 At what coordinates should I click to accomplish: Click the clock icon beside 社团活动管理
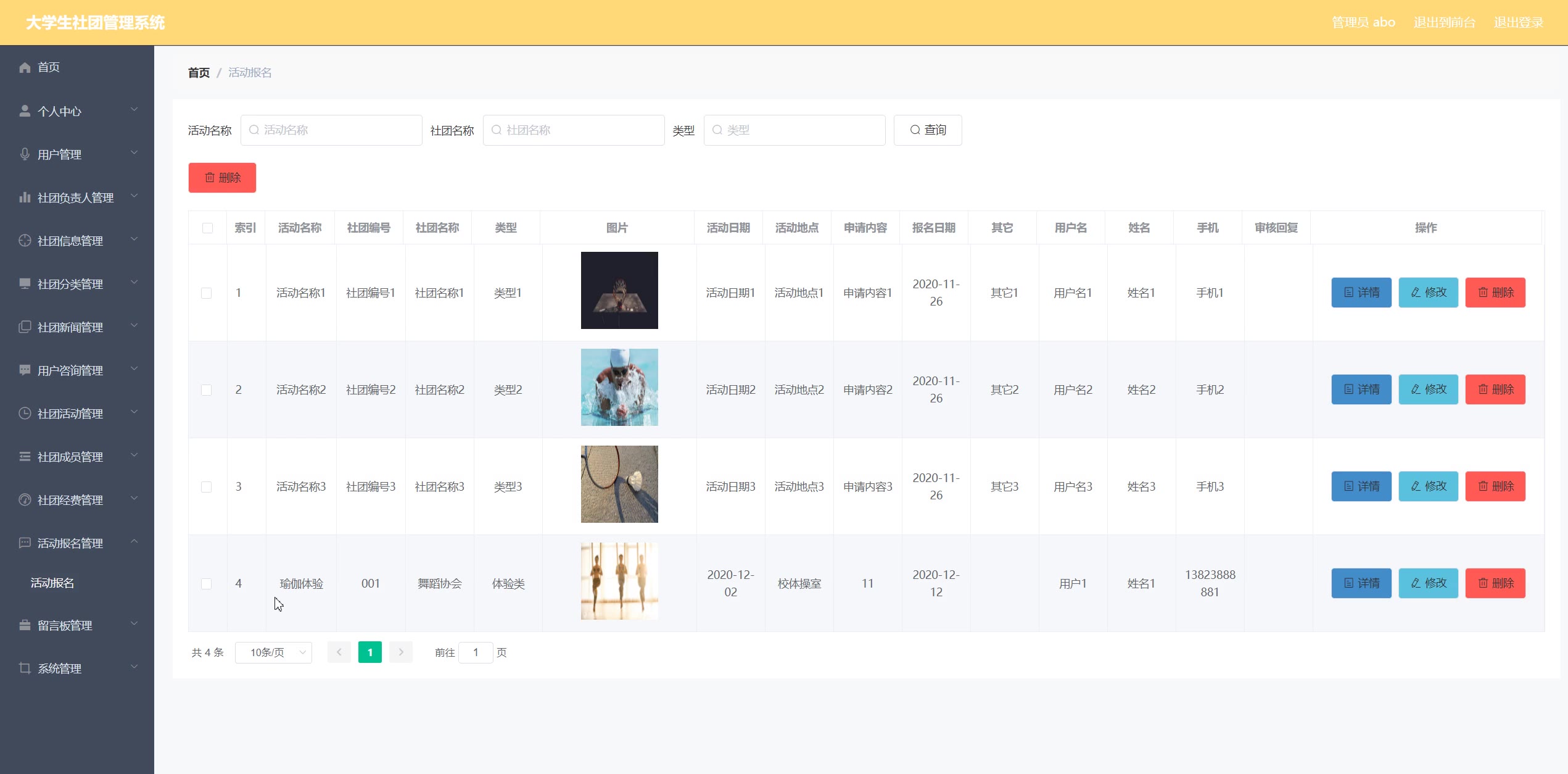pos(25,414)
